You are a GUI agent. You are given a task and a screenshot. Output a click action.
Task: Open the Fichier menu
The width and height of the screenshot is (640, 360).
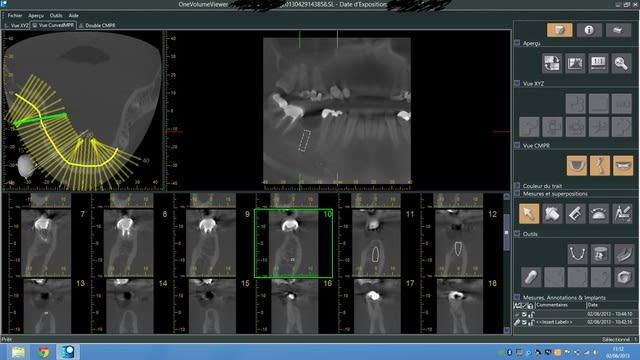(x=15, y=16)
